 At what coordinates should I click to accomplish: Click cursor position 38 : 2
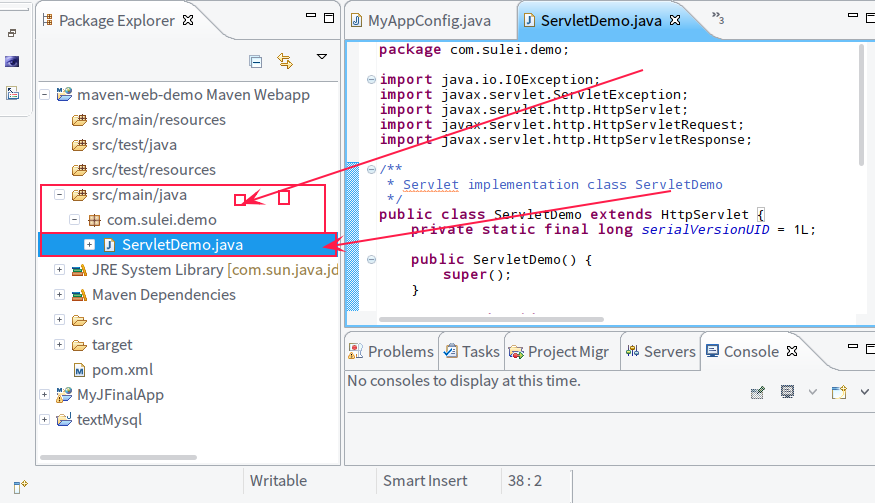click(x=525, y=481)
